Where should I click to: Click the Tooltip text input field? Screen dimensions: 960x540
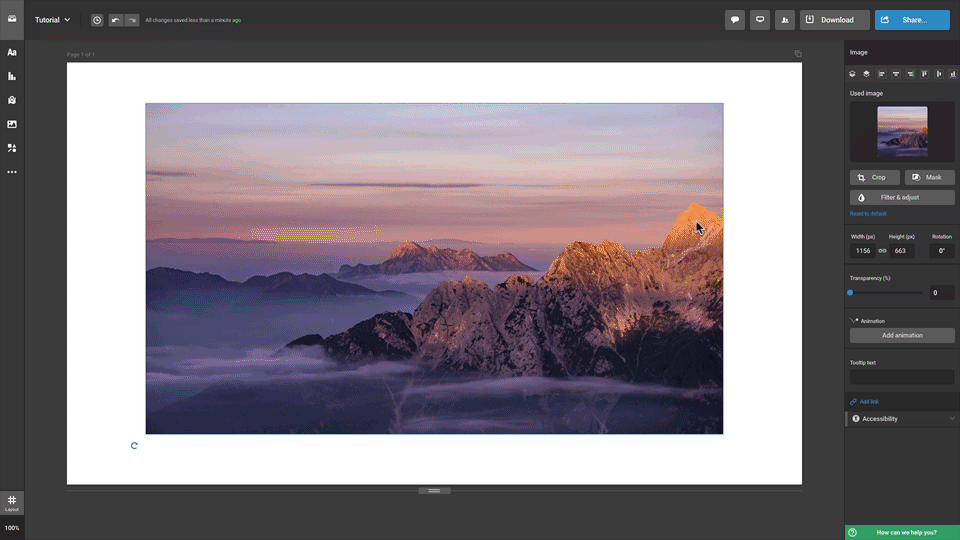tap(902, 377)
